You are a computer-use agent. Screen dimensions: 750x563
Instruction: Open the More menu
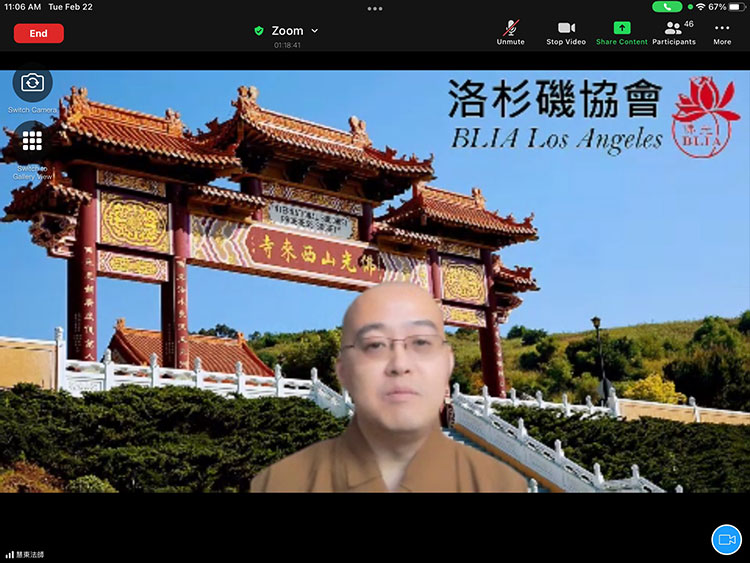[722, 33]
